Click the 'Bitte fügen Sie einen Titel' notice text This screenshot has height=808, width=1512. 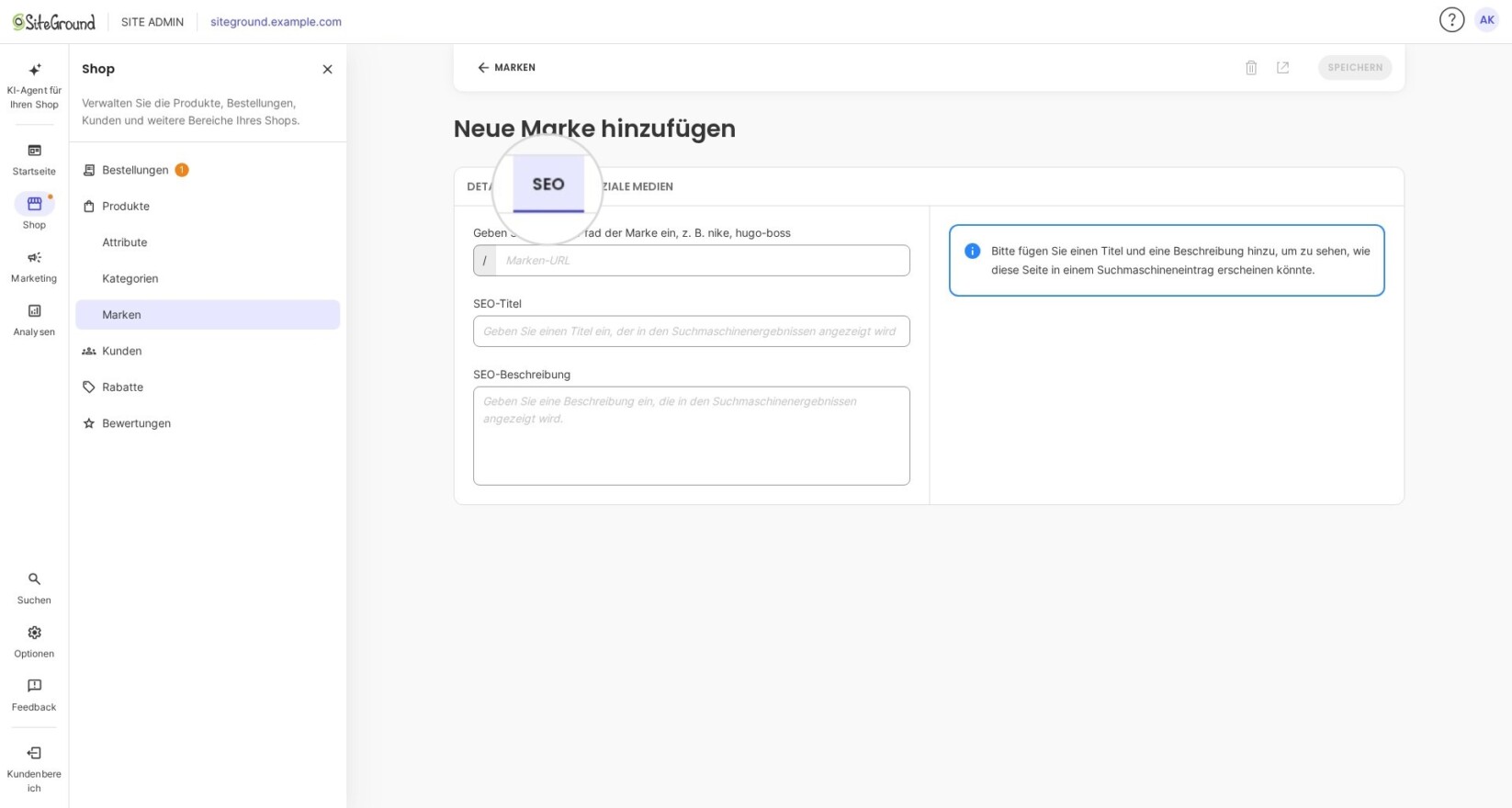pos(1180,260)
